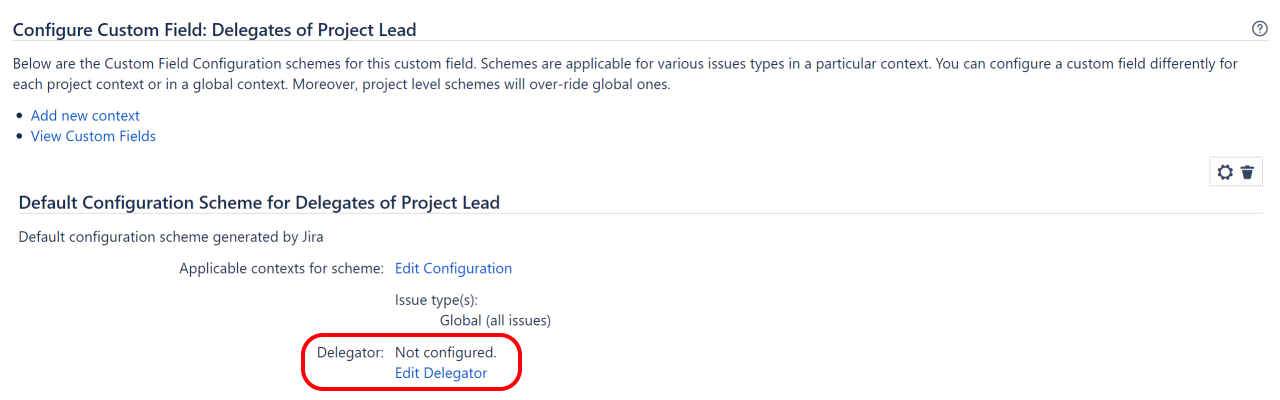Click the Default Configuration Scheme section heading
The image size is (1280, 400).
pyautogui.click(x=259, y=203)
